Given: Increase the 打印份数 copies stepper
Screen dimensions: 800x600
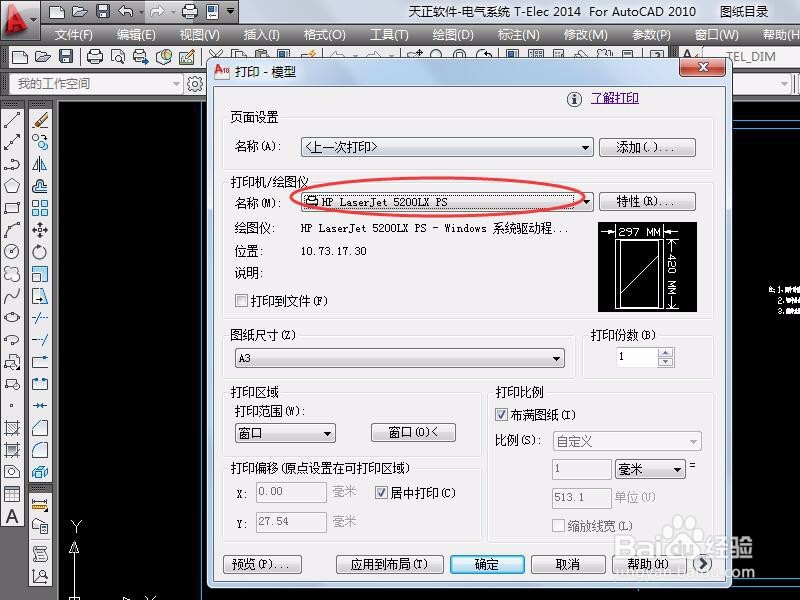Looking at the screenshot, I should point(665,352).
